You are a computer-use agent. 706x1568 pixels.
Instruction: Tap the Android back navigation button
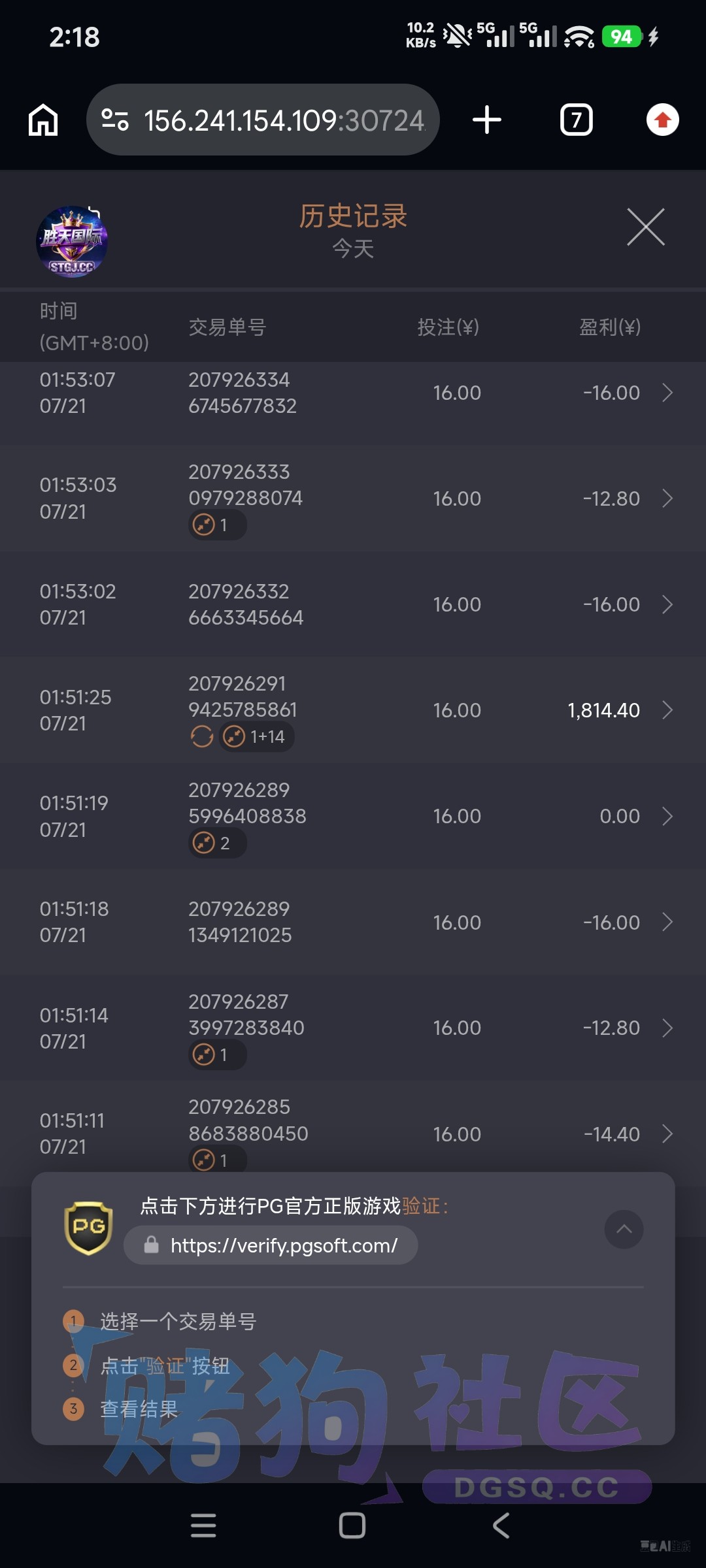click(501, 1526)
